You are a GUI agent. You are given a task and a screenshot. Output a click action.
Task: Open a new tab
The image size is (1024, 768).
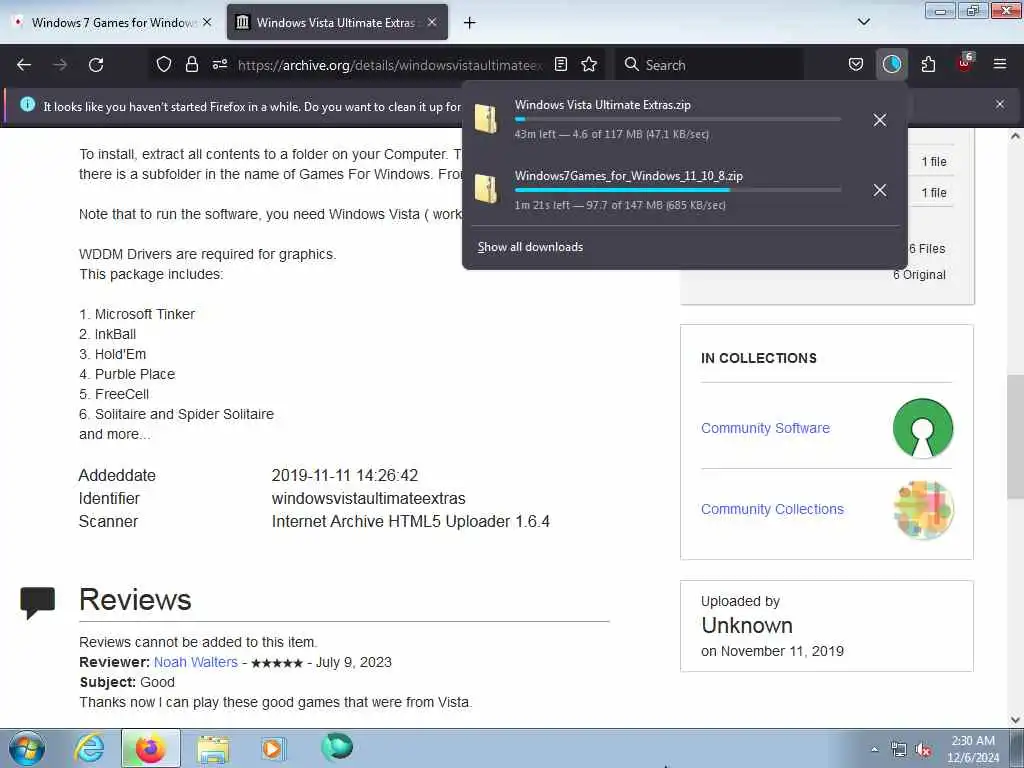[470, 23]
